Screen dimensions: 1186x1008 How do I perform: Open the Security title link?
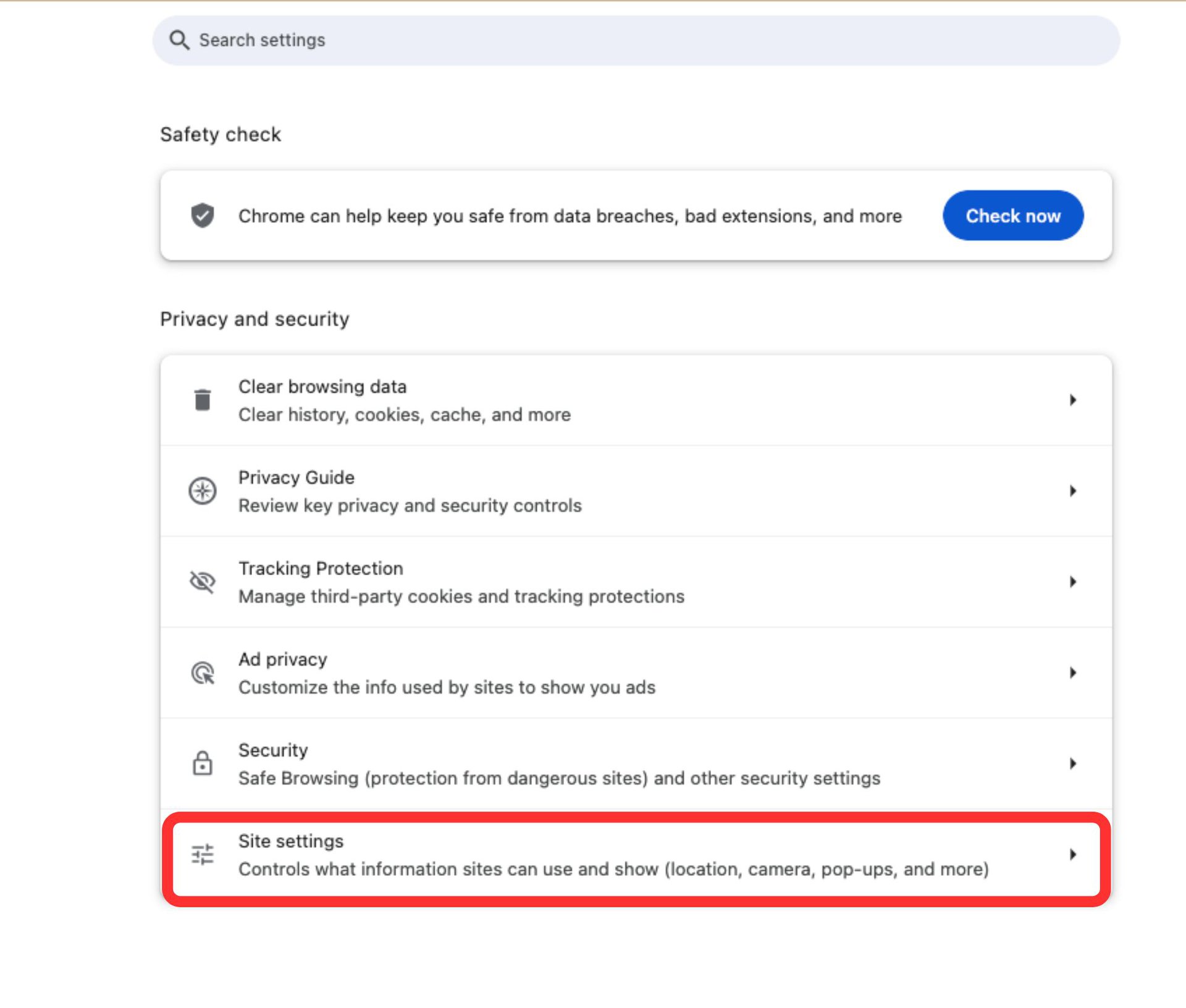pos(273,750)
